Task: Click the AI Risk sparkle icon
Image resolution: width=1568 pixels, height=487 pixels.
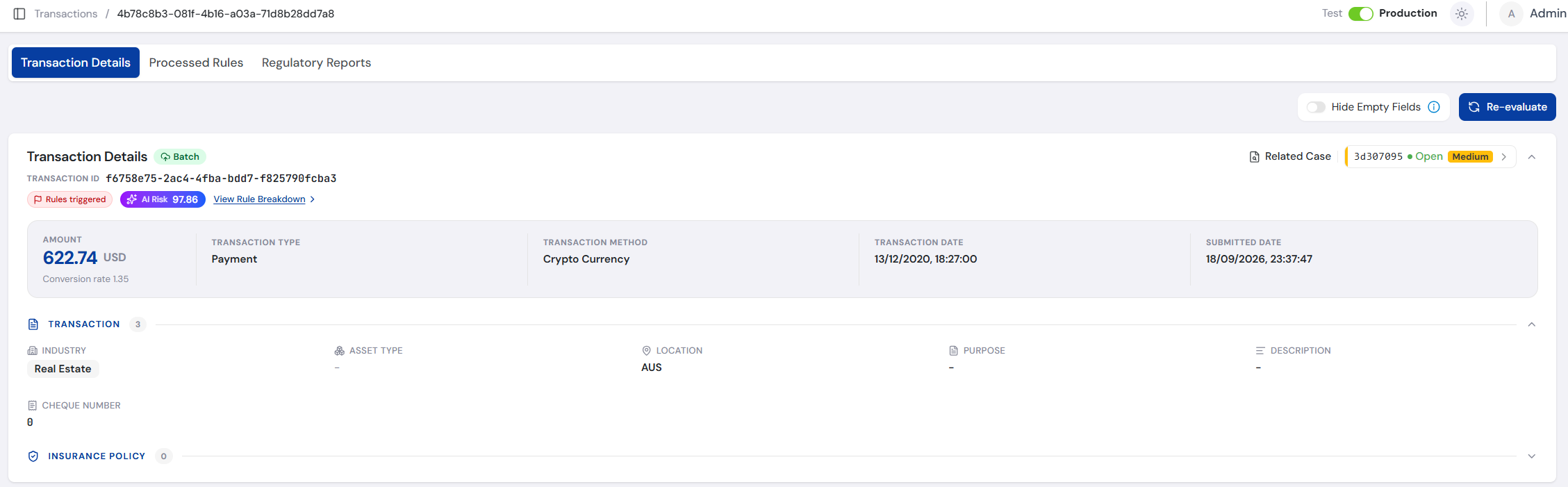Action: 132,199
